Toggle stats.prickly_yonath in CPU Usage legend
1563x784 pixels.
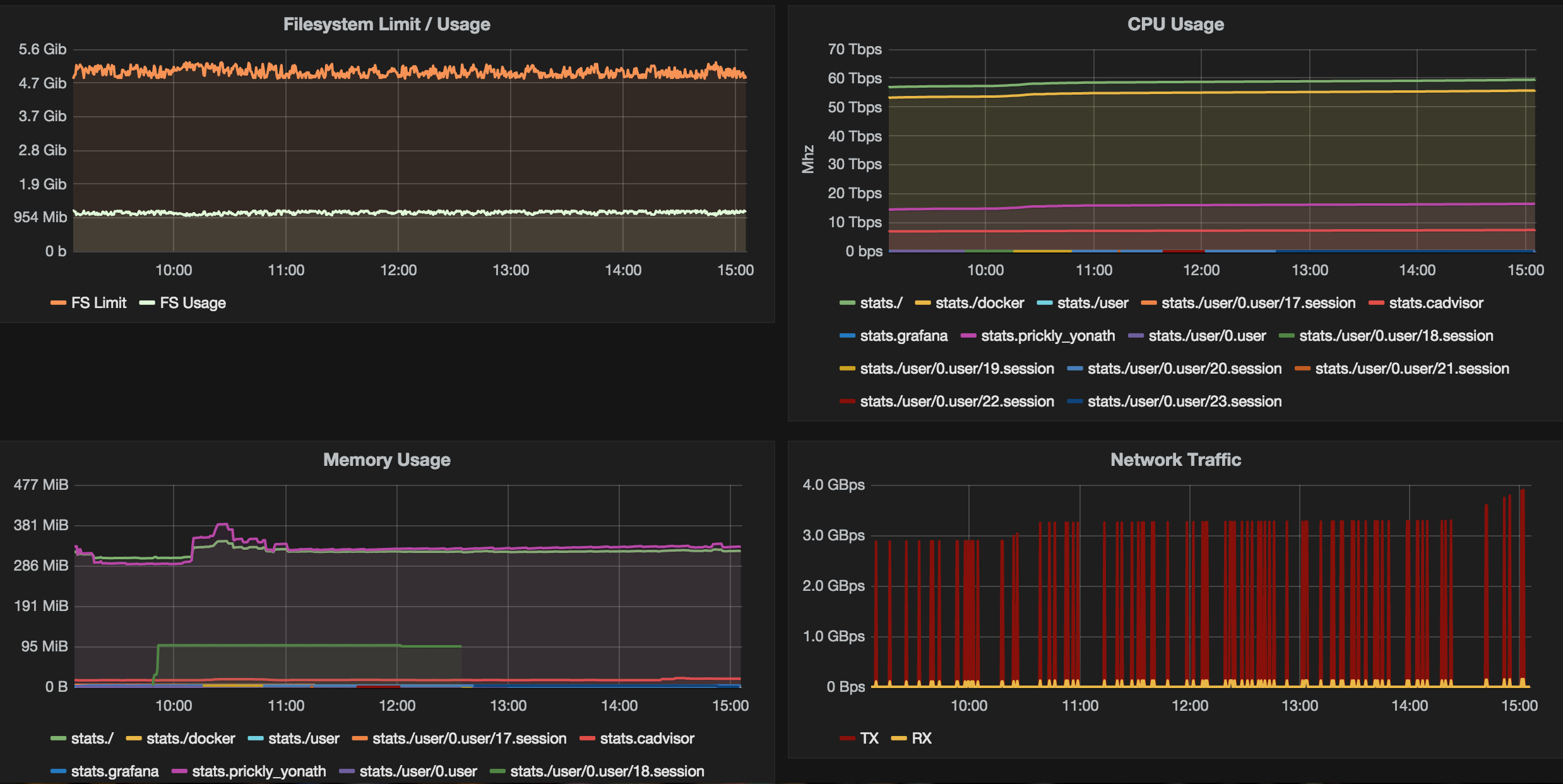pyautogui.click(x=1048, y=336)
